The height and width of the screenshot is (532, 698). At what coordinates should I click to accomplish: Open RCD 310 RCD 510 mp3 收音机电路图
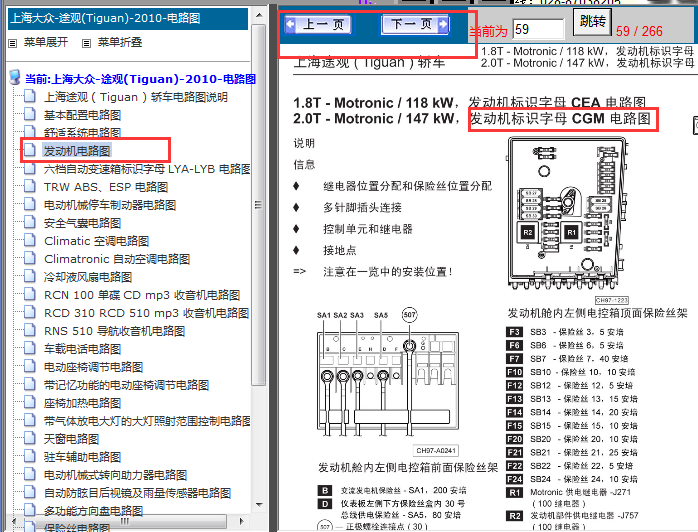point(146,313)
